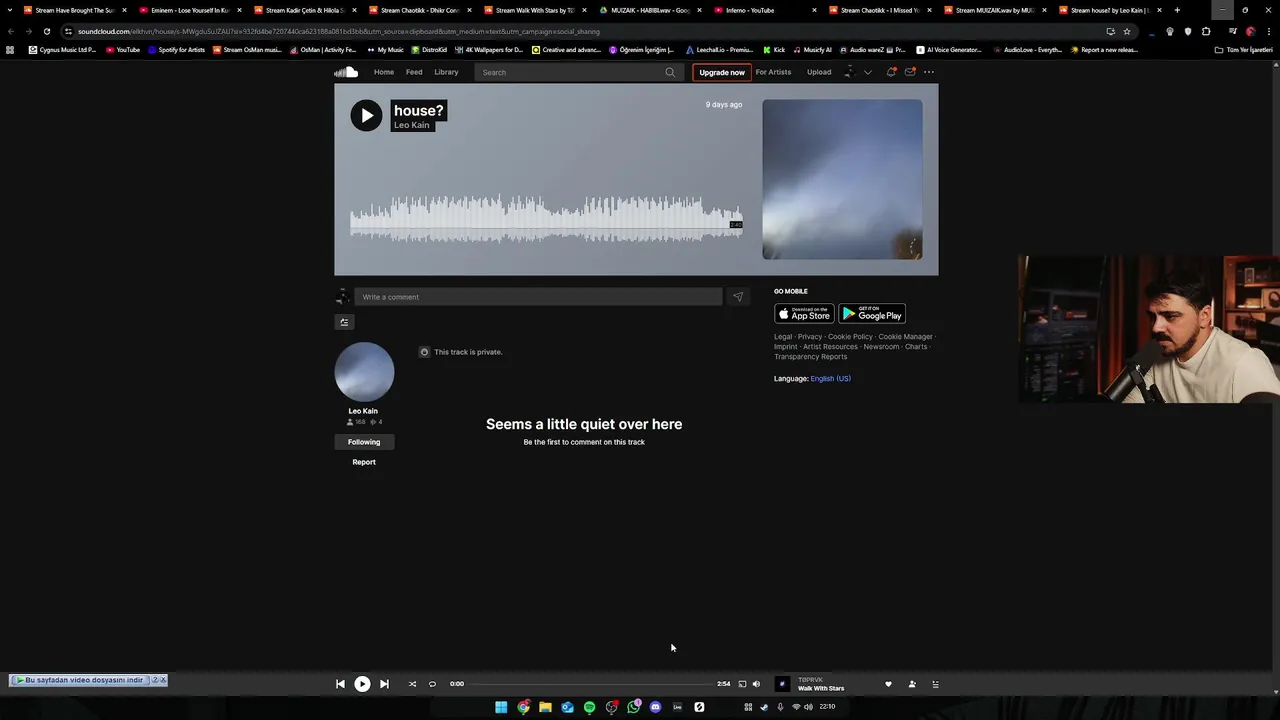The image size is (1280, 720).
Task: Click the Upgrade now button
Action: coord(722,72)
